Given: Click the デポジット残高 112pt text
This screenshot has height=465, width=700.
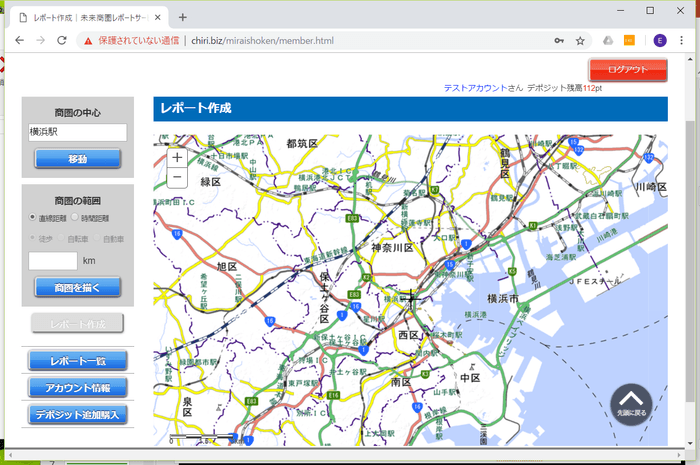Looking at the screenshot, I should pos(564,88).
